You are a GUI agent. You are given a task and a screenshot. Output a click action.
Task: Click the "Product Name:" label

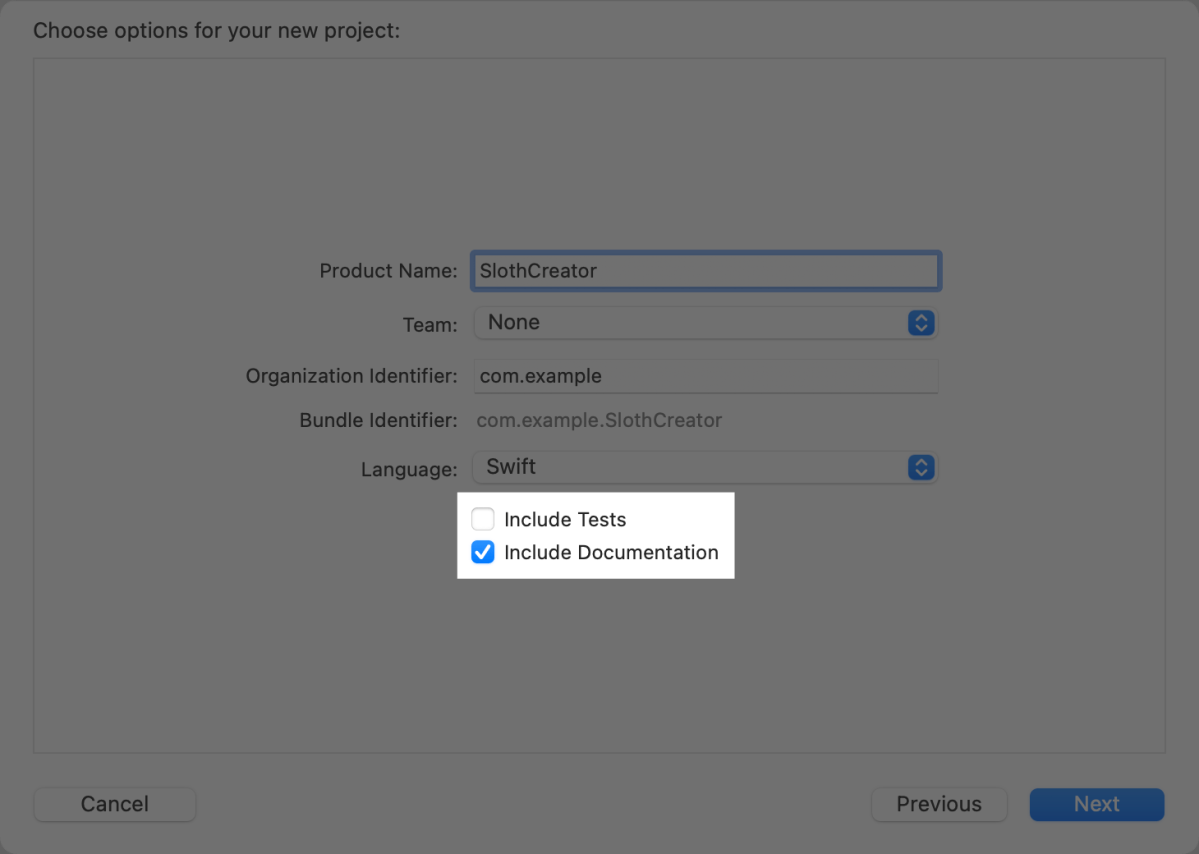(388, 271)
